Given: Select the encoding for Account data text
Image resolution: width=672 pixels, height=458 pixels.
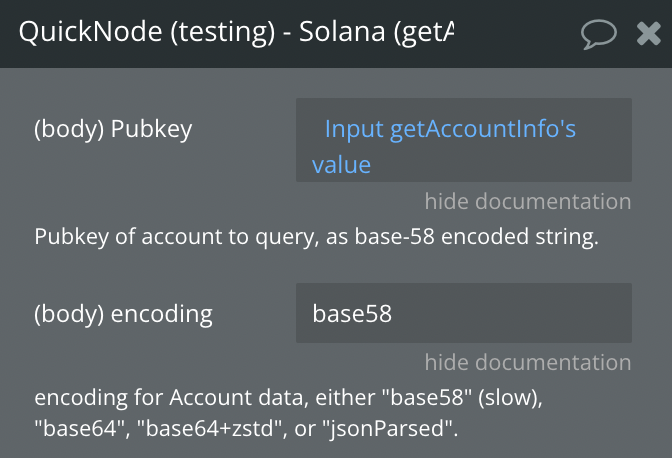Looking at the screenshot, I should (x=288, y=413).
